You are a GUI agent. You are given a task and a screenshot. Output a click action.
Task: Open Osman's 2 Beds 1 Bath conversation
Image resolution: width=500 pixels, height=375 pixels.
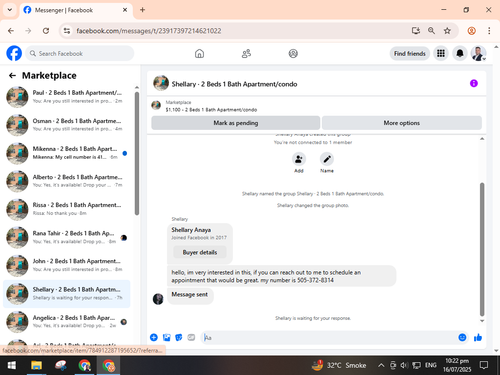67,125
